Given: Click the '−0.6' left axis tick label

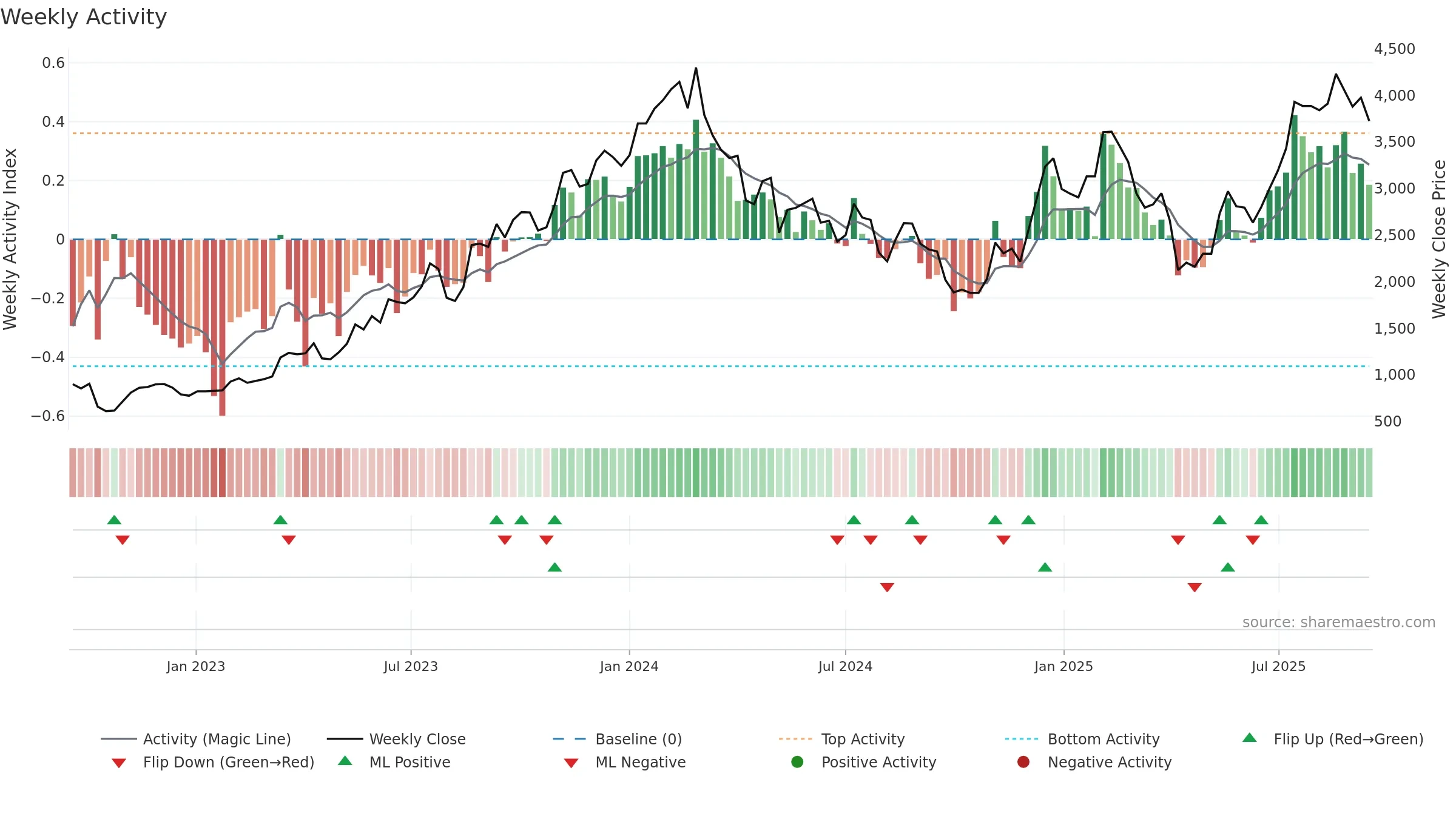Looking at the screenshot, I should click(x=47, y=416).
